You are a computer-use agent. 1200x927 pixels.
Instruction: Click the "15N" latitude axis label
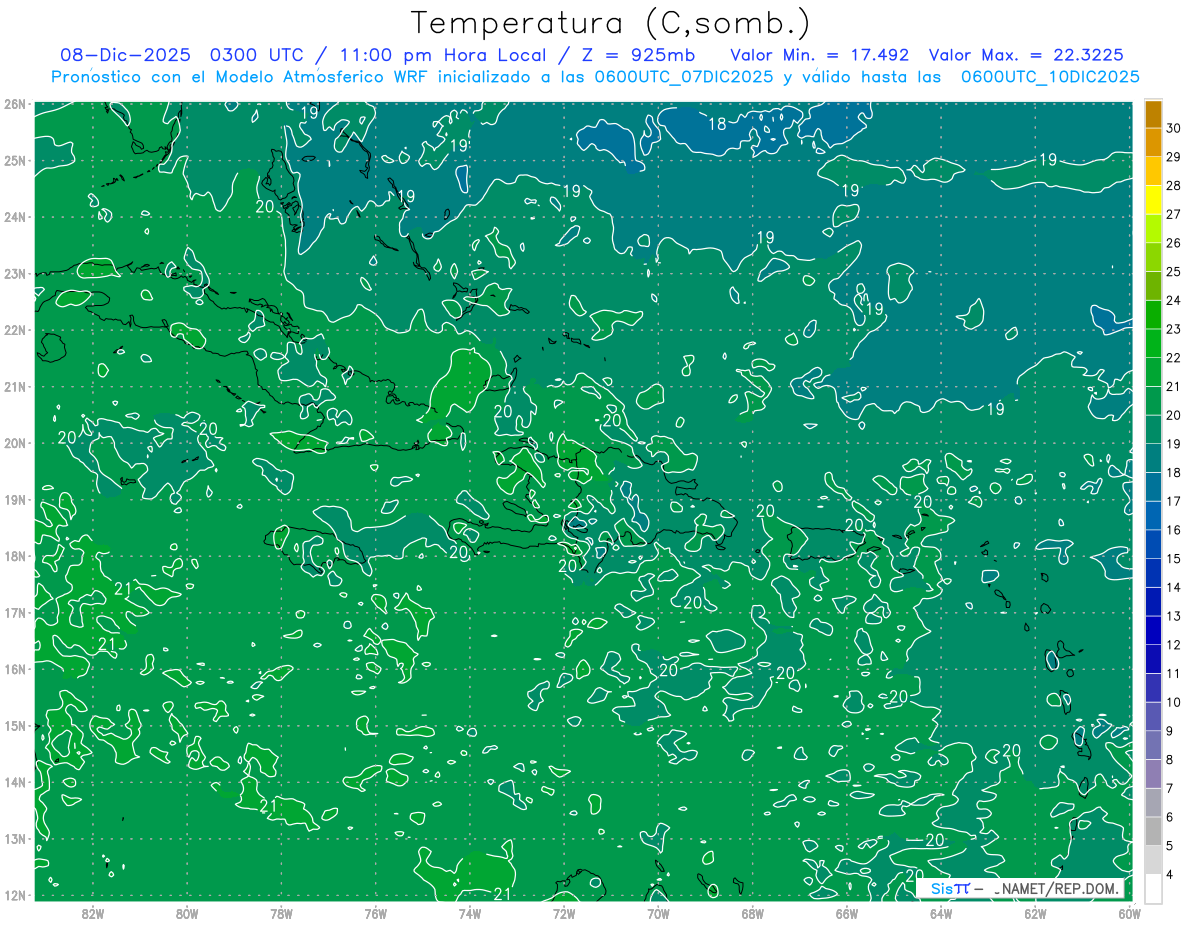coord(14,725)
